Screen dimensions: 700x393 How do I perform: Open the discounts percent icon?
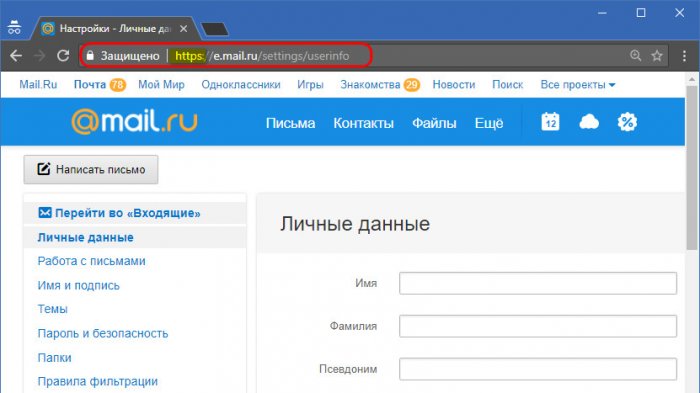627,121
